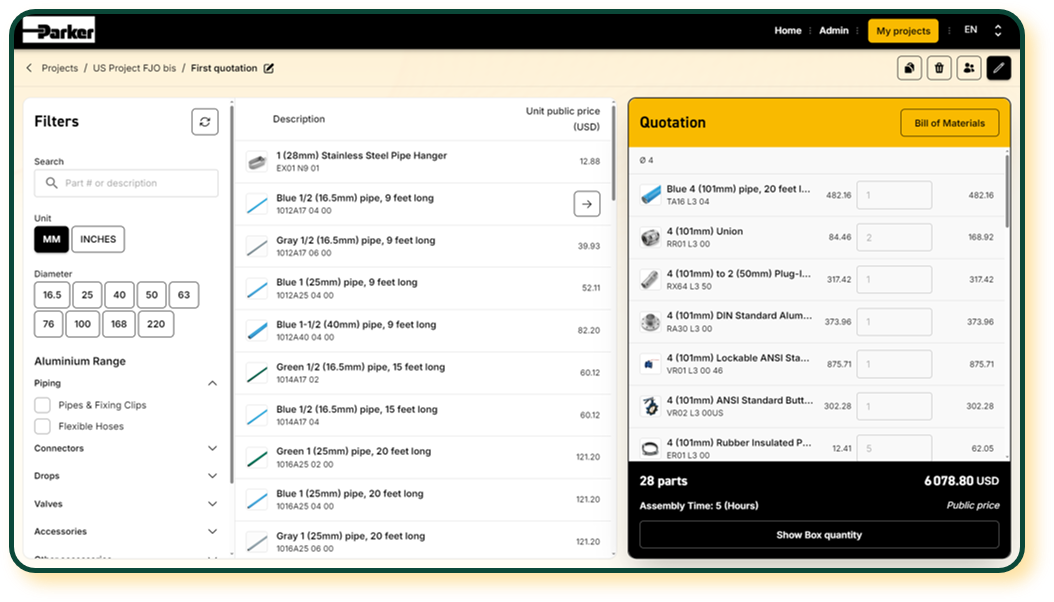Click the duplicate quotation icon
The image size is (1054, 602).
pyautogui.click(x=909, y=68)
